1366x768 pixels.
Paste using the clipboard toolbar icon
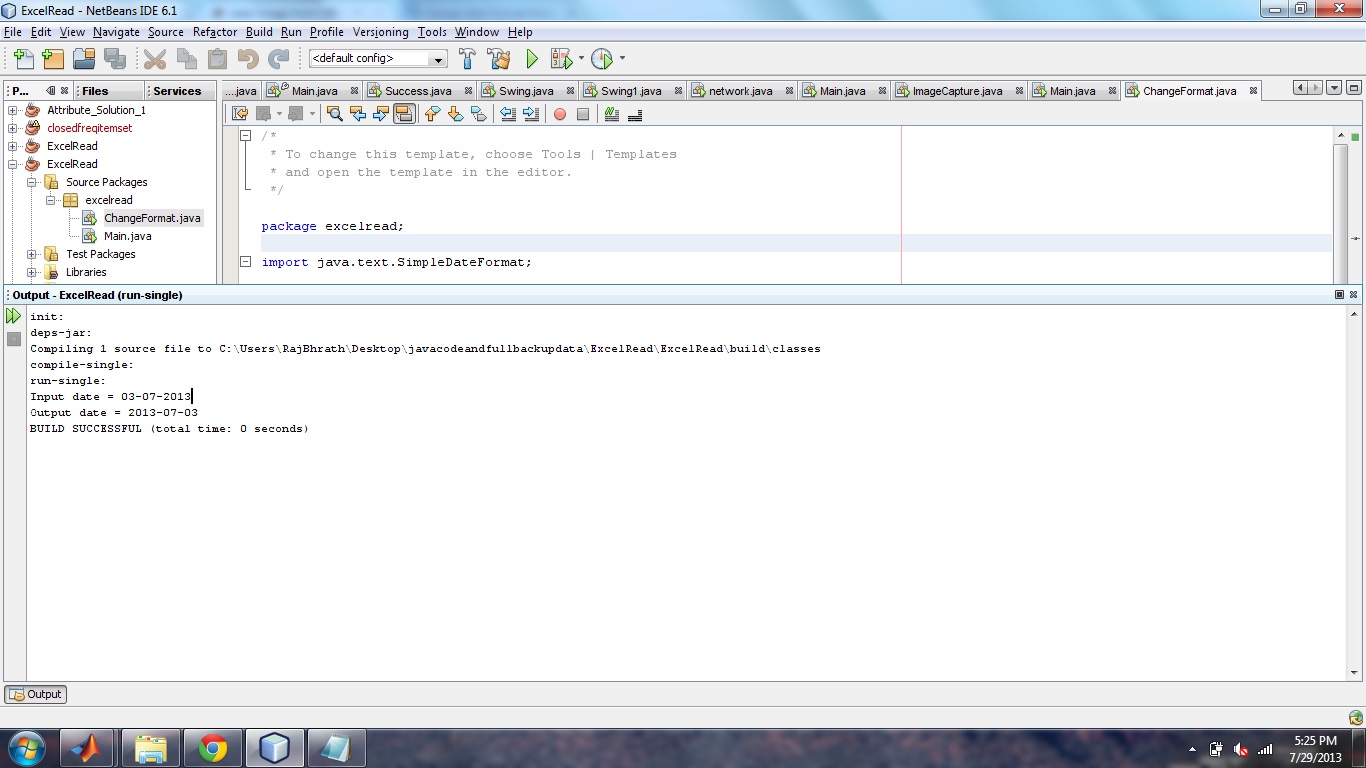[x=217, y=59]
